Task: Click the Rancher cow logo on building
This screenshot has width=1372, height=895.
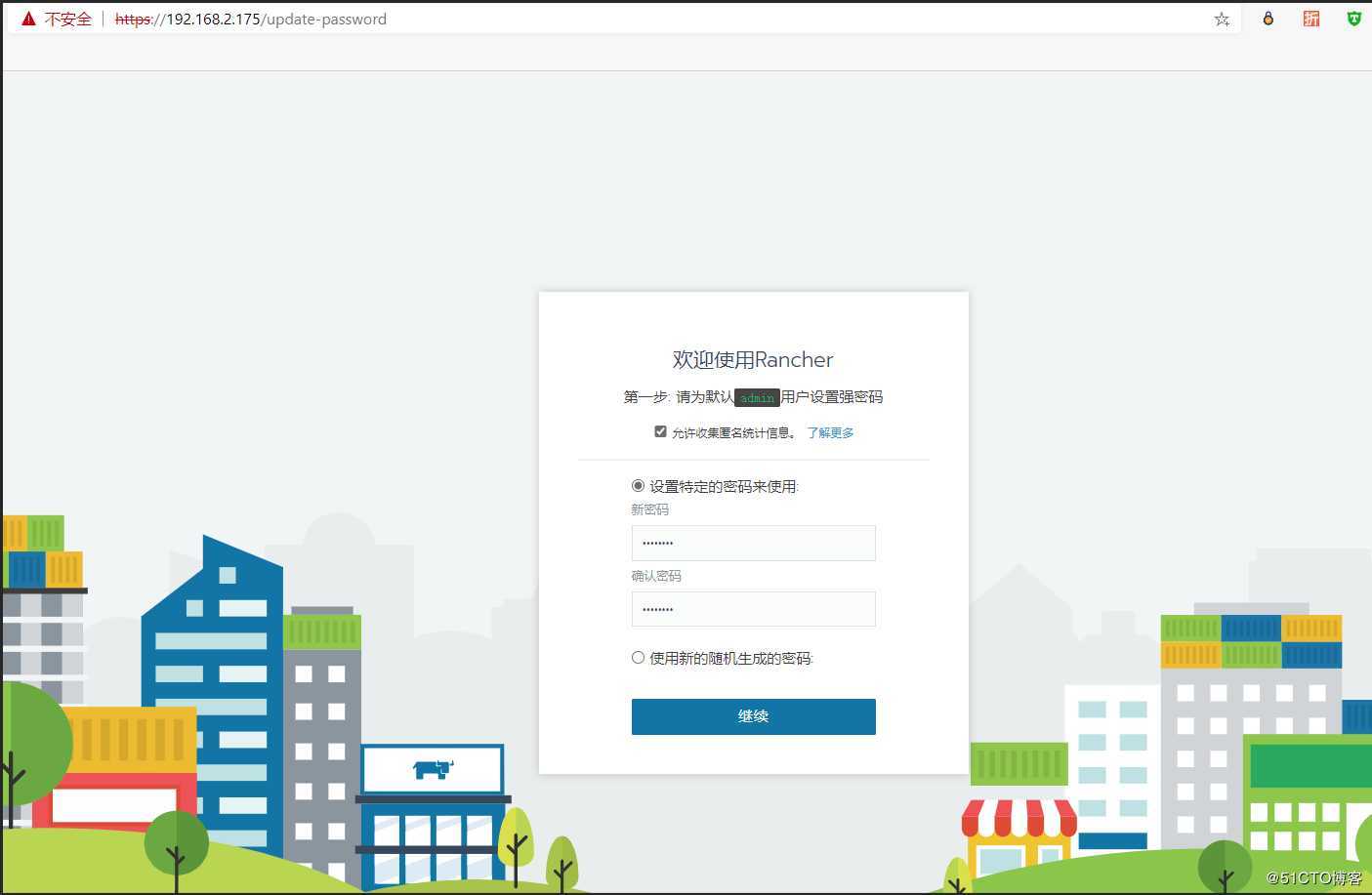Action: [x=433, y=769]
